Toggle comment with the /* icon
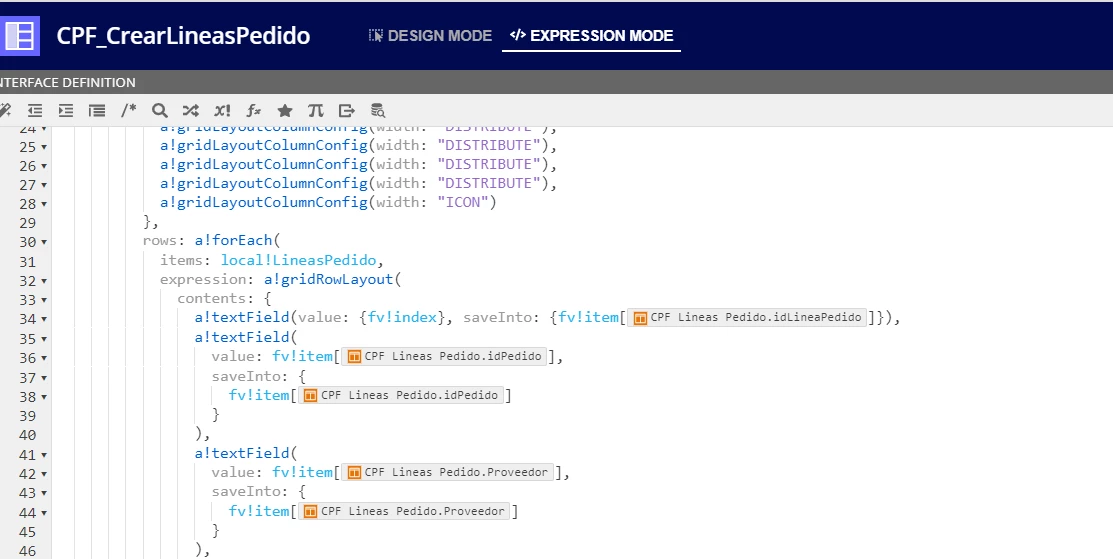The image size is (1113, 559). (128, 110)
